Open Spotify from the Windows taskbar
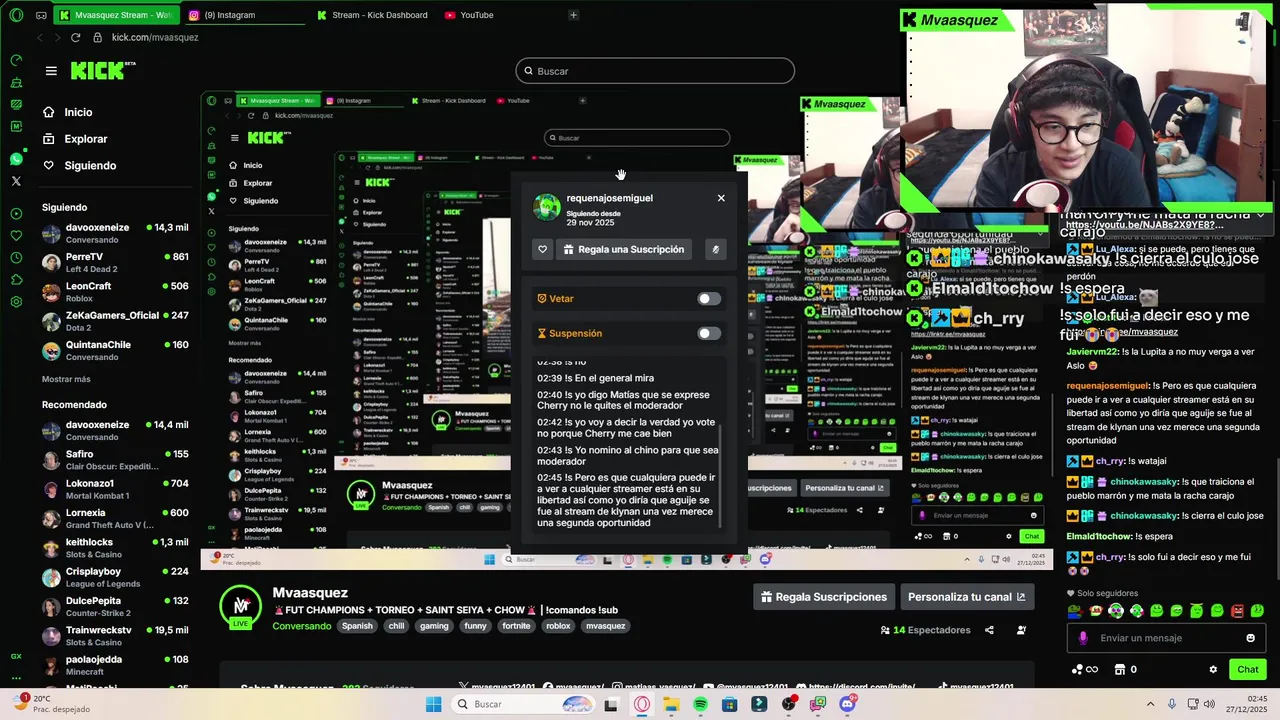 tap(700, 704)
